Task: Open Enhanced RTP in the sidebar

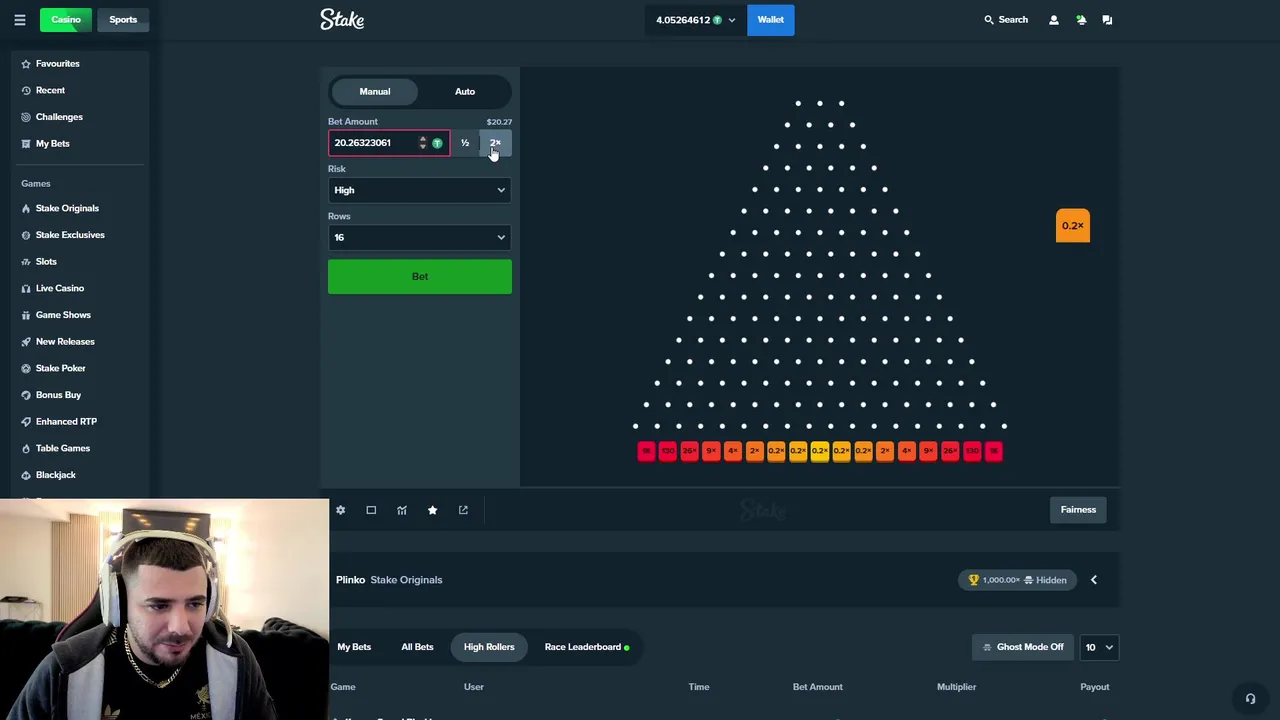Action: tap(66, 421)
